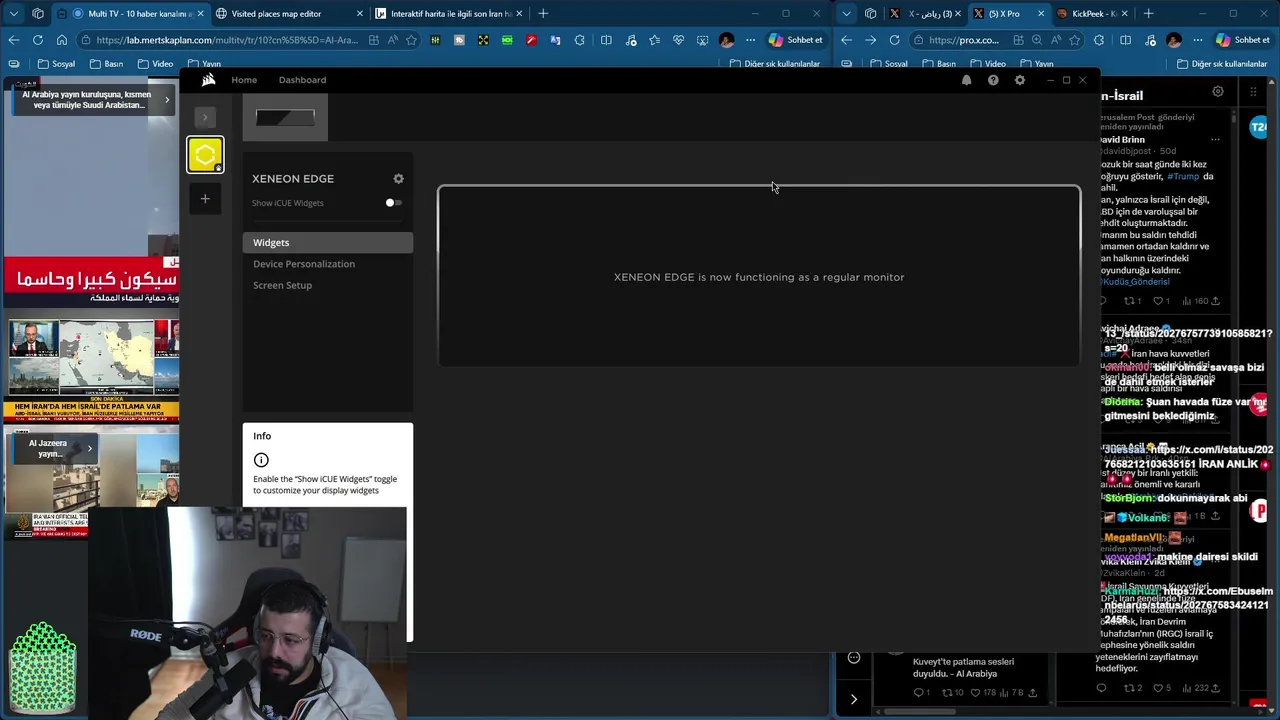Select Widgets in the device menu
This screenshot has height=720, width=1280.
tap(327, 242)
